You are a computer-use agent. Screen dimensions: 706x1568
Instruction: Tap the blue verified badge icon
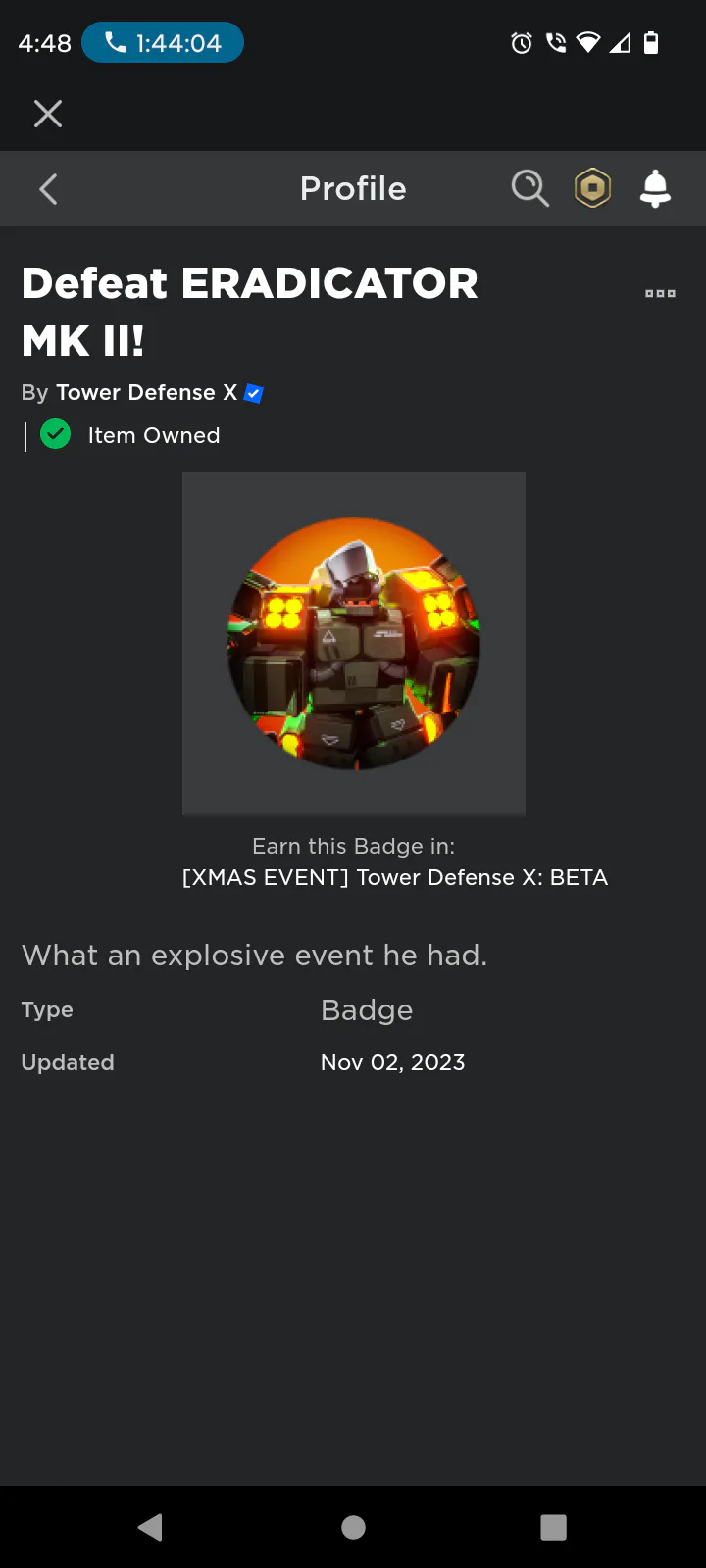(x=254, y=393)
